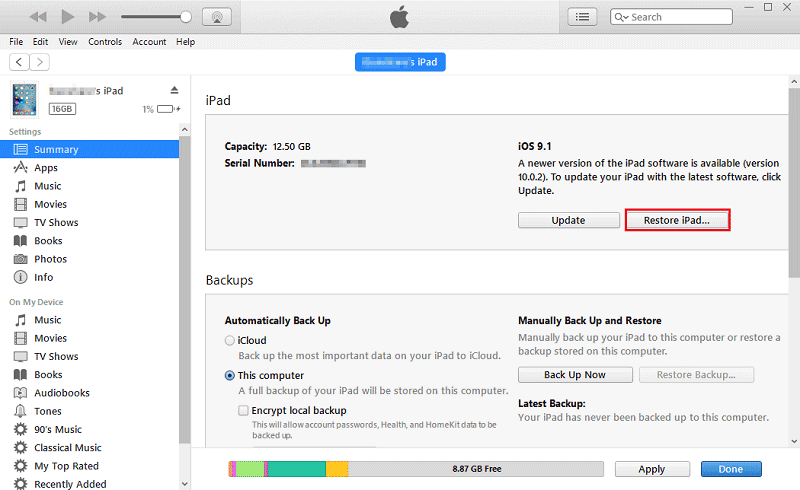Eject the iPad using eject icon
This screenshot has height=490, width=800.
click(x=174, y=90)
